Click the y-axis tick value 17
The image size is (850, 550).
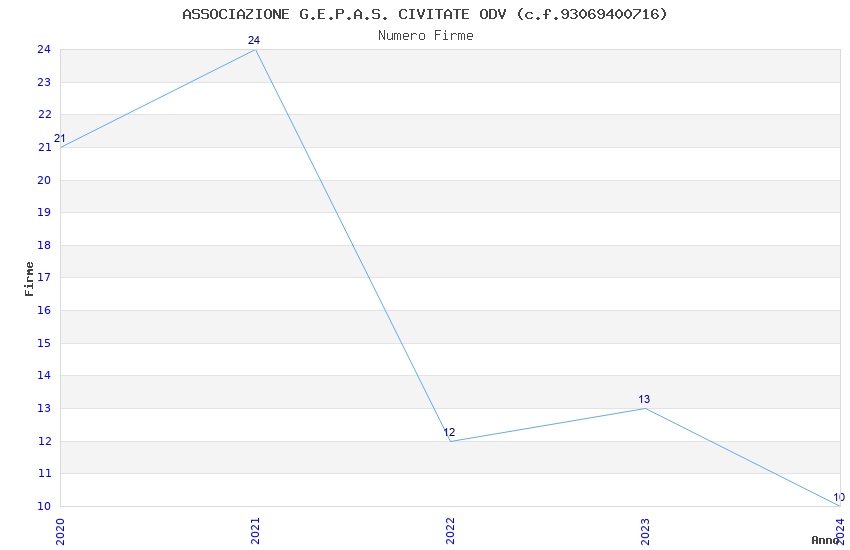[x=44, y=277]
